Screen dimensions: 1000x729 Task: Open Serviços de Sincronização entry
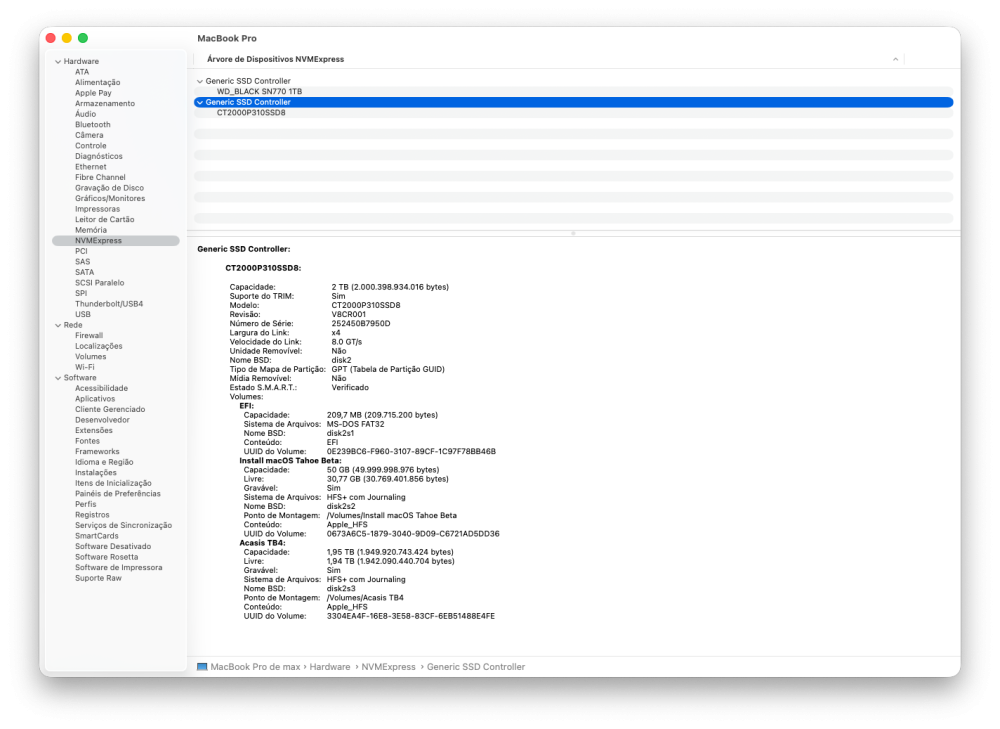123,526
